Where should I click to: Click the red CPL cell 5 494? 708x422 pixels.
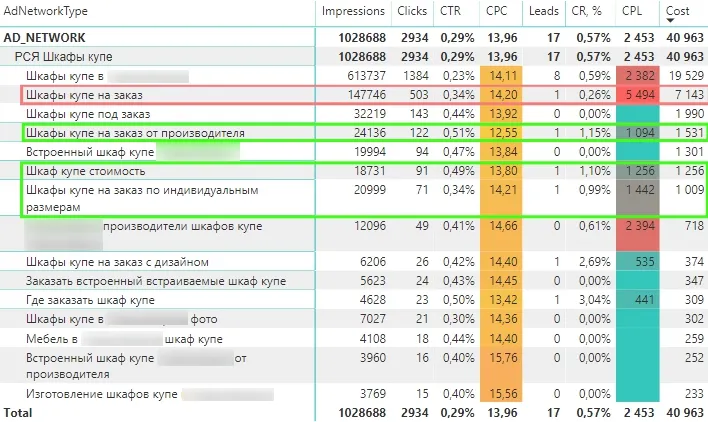pos(638,95)
